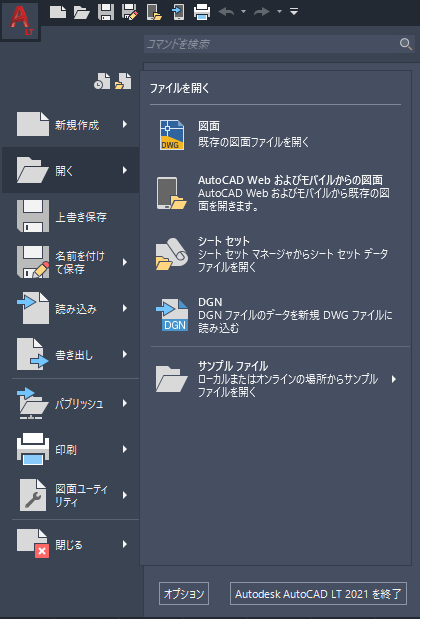Expand the 印刷 submenu arrow
Screen dimensions: 430x623
tap(125, 449)
